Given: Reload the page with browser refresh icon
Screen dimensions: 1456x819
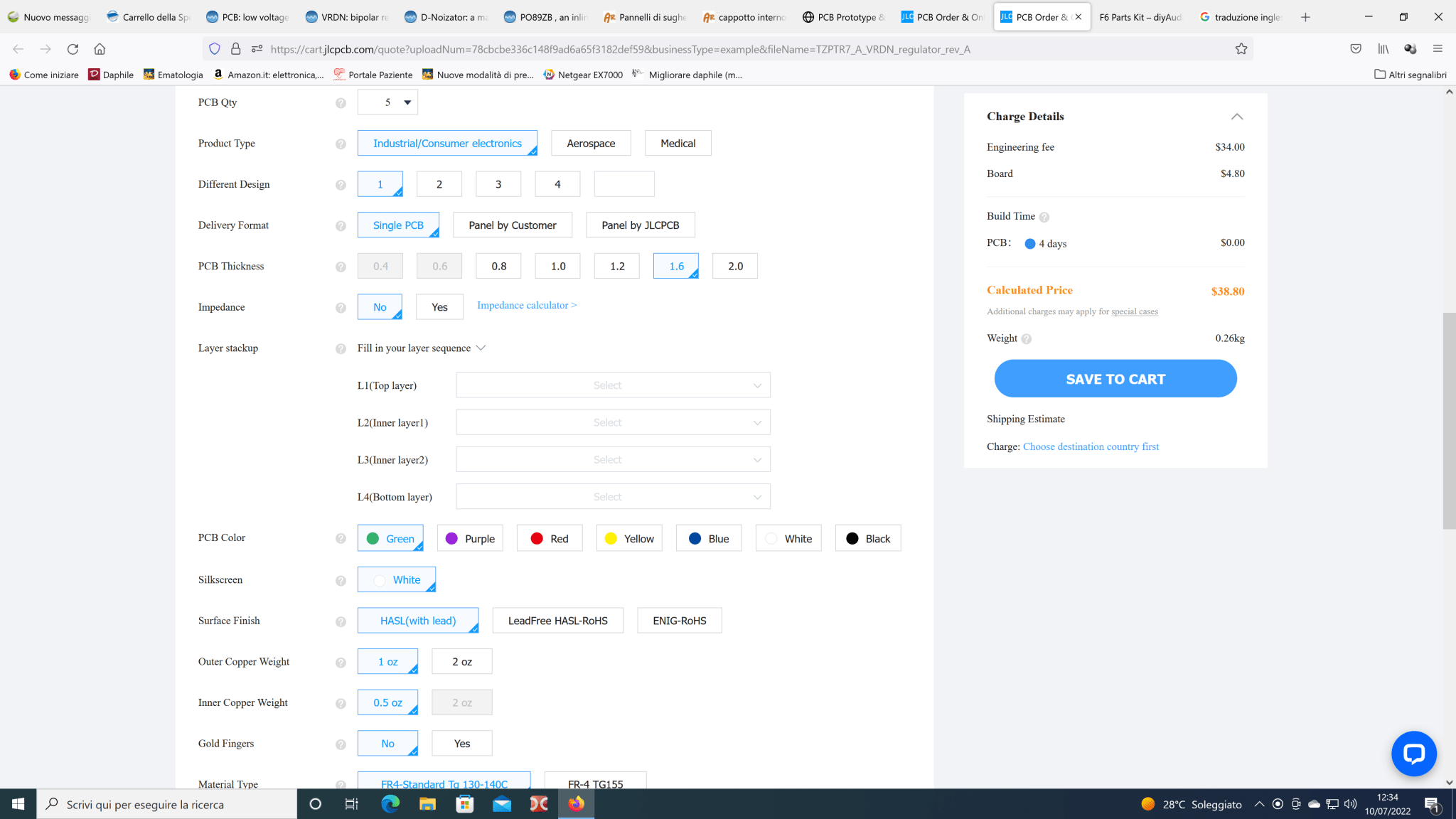Looking at the screenshot, I should [73, 49].
